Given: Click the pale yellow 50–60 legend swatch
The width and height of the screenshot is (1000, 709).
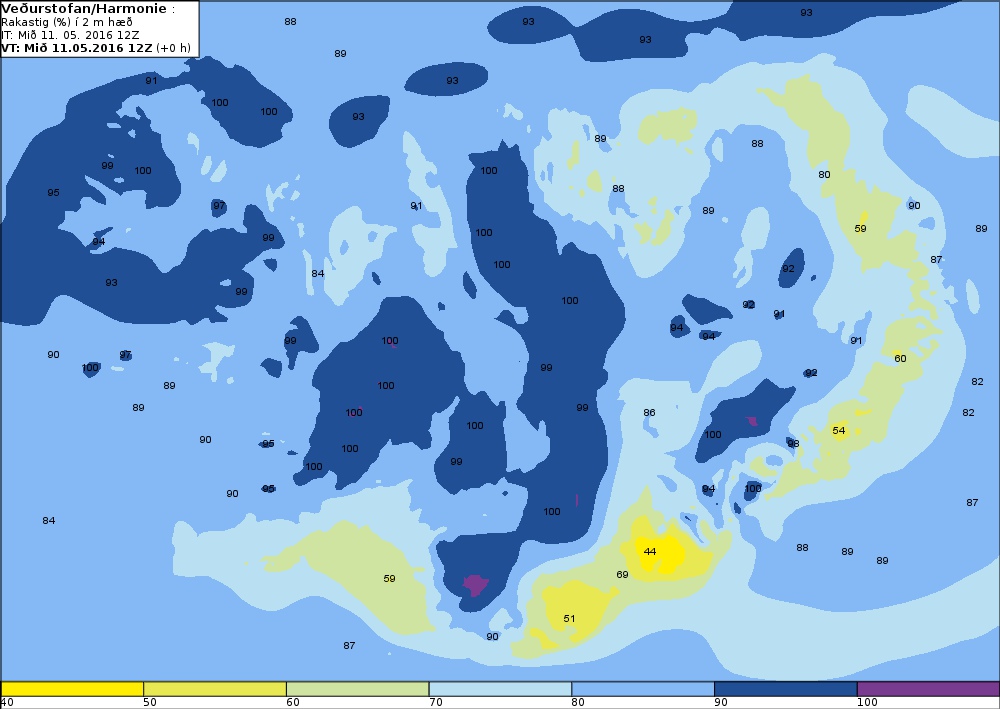Looking at the screenshot, I should pos(215,689).
